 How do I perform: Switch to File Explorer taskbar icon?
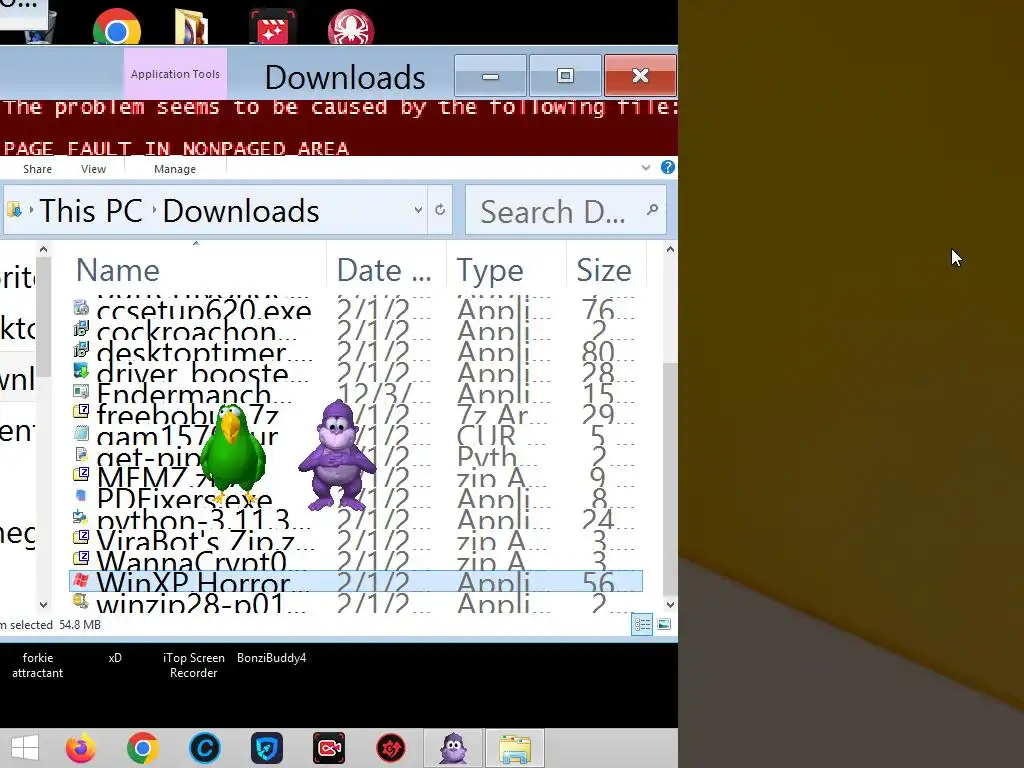tap(515, 748)
